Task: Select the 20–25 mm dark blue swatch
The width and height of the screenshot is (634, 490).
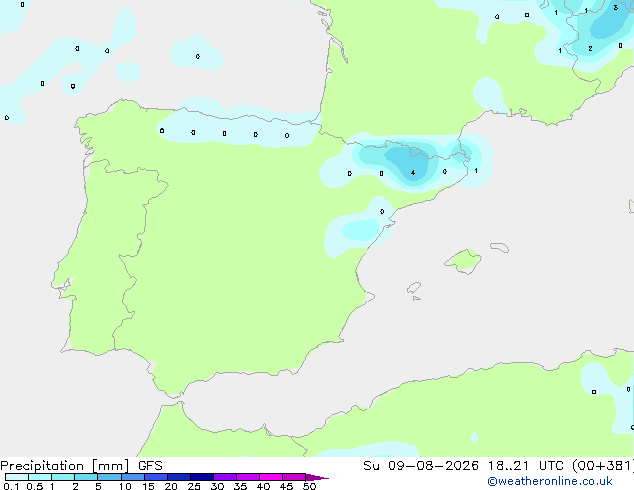Action: (179, 477)
